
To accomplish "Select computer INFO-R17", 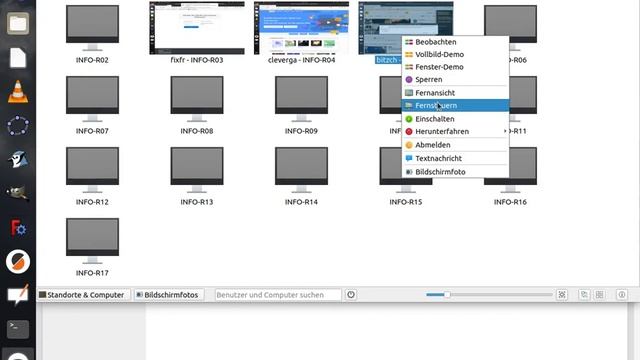I will 92,247.
